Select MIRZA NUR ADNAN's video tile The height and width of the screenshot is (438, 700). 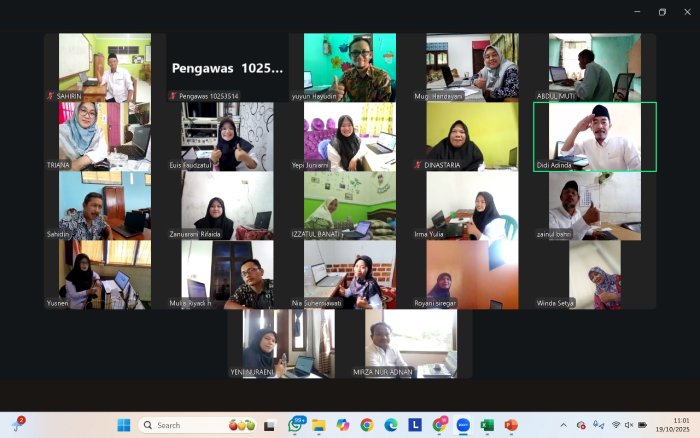[410, 343]
